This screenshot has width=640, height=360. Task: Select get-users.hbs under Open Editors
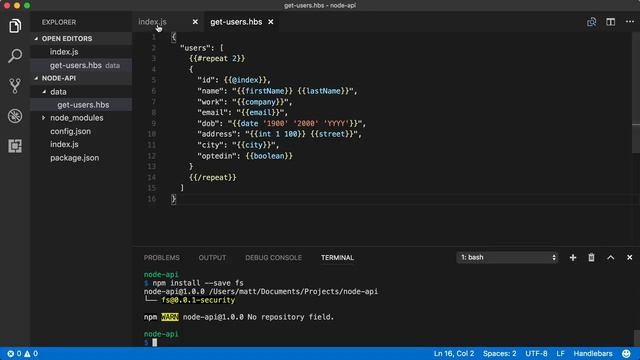(81, 65)
